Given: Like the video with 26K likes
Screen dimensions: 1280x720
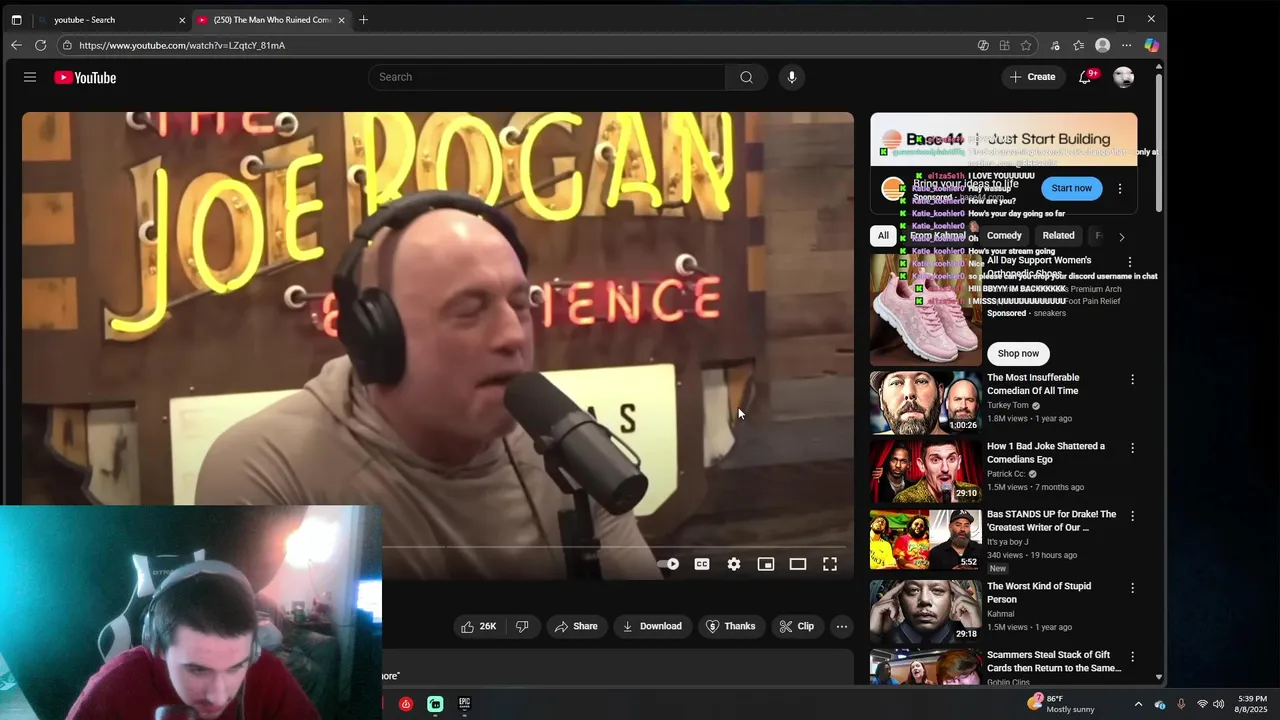Looking at the screenshot, I should pos(479,626).
